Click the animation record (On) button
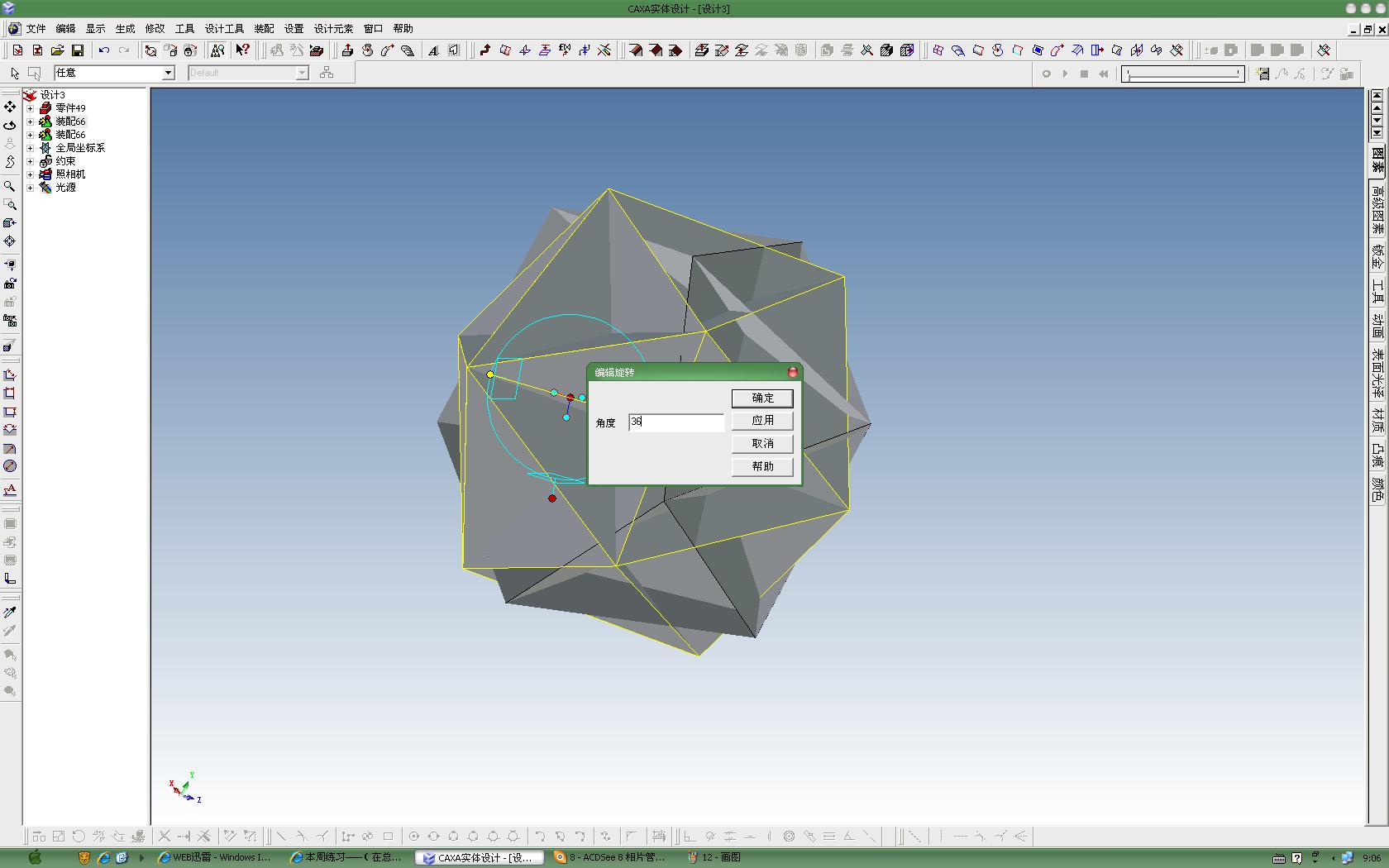 [1046, 74]
